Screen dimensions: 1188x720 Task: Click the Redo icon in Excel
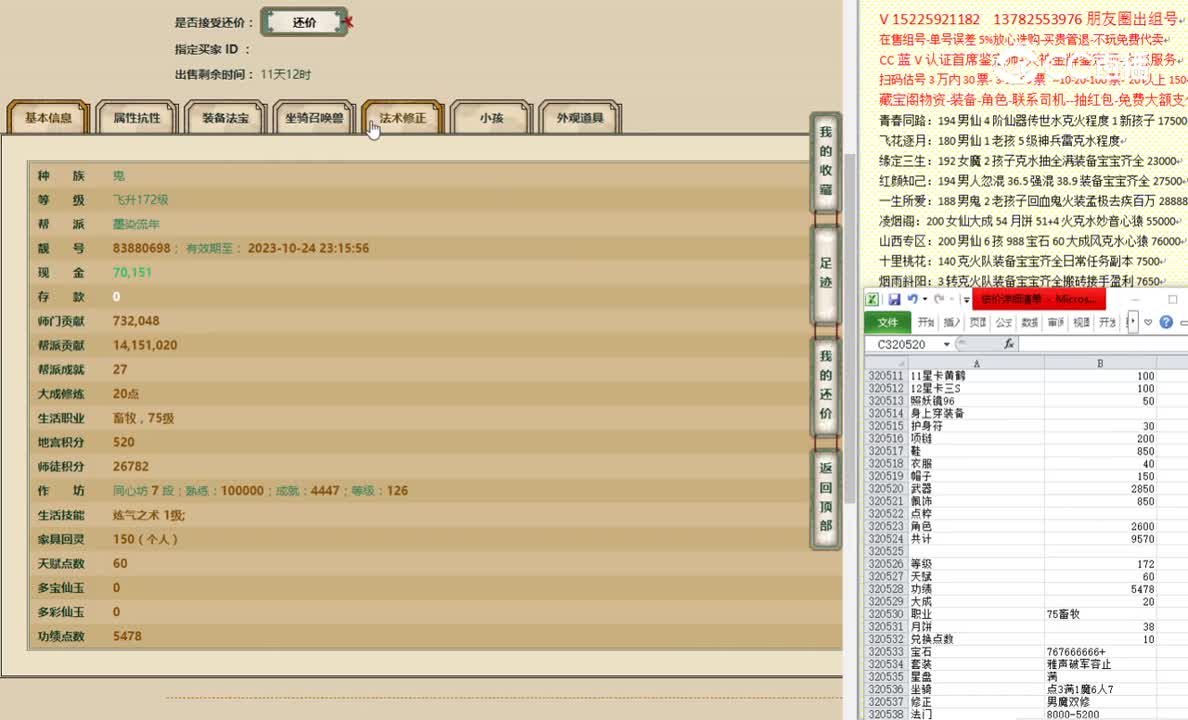[x=938, y=298]
